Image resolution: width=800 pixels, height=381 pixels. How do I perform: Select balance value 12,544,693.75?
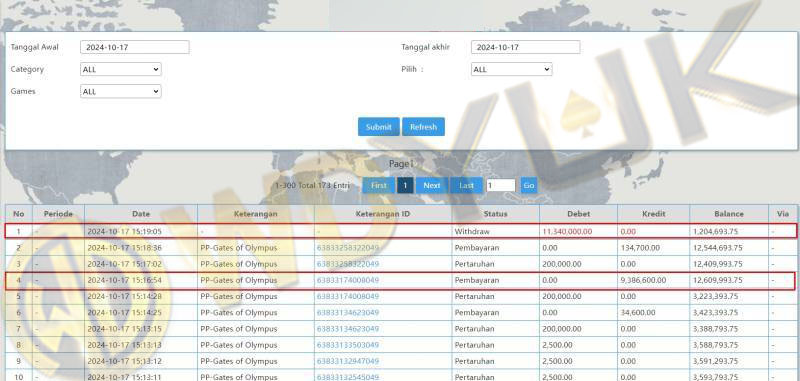(x=717, y=248)
